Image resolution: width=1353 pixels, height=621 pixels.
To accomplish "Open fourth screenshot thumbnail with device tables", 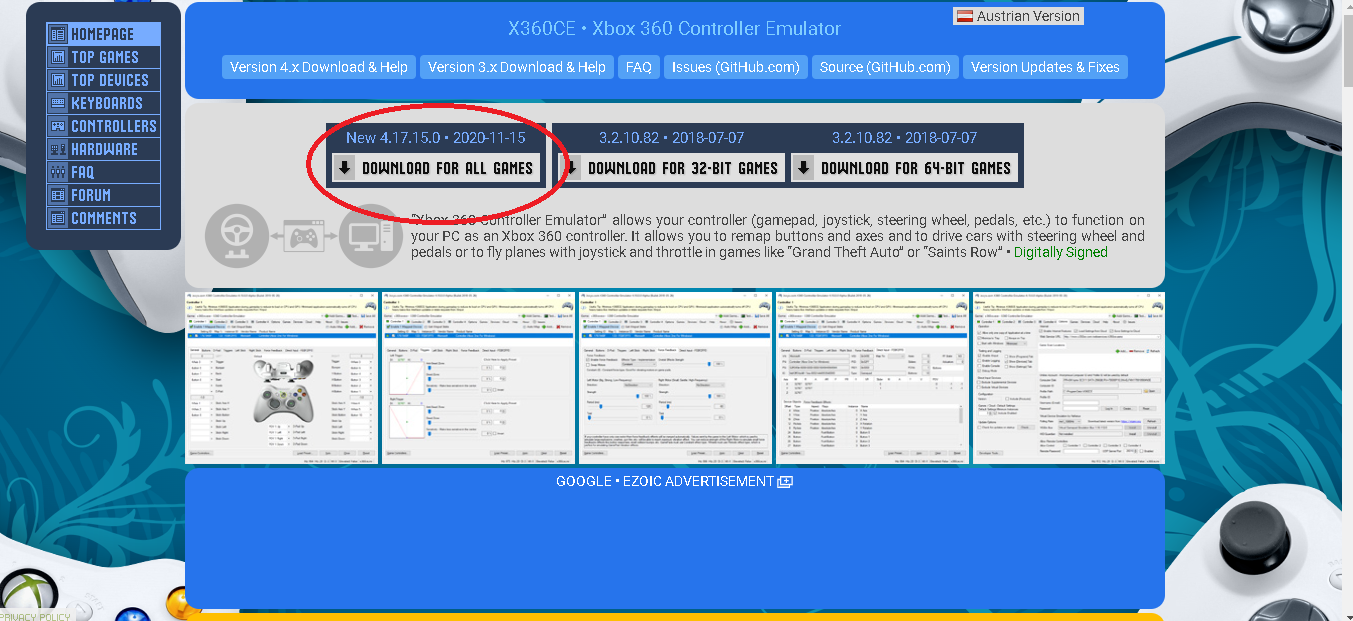I will pos(872,378).
